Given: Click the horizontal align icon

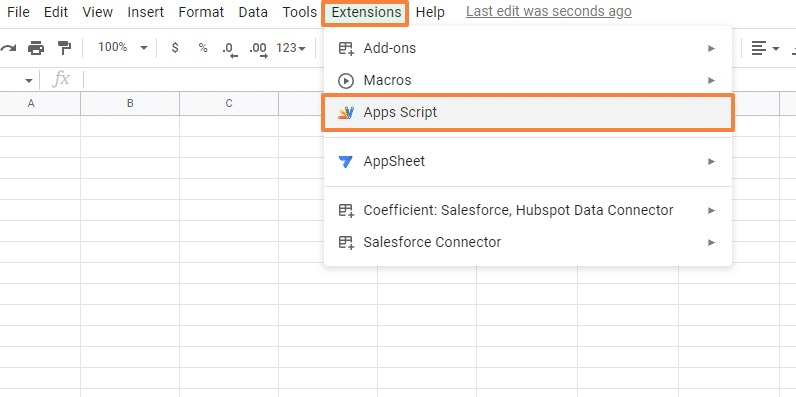Looking at the screenshot, I should [x=758, y=49].
